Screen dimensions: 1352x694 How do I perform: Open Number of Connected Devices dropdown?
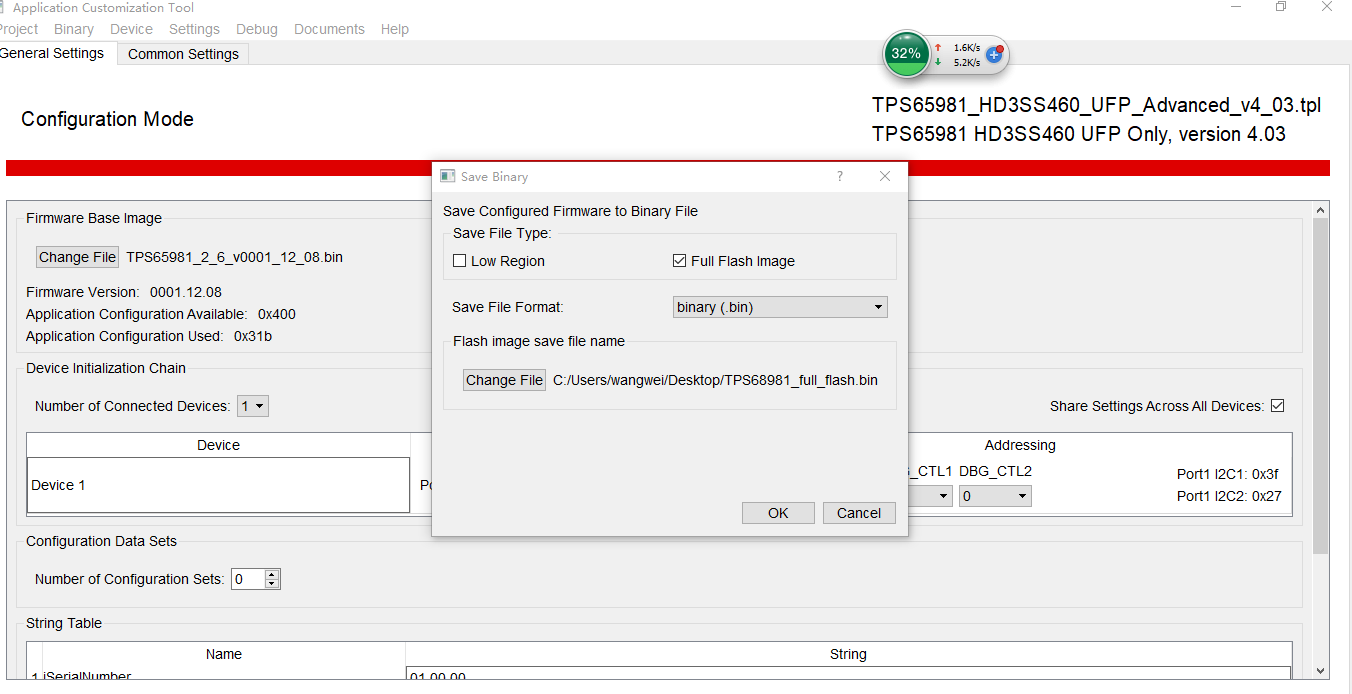point(253,406)
